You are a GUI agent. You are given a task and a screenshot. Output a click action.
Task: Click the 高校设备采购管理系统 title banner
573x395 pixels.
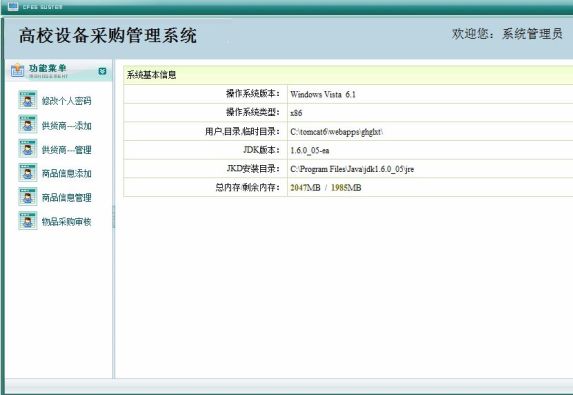point(108,36)
